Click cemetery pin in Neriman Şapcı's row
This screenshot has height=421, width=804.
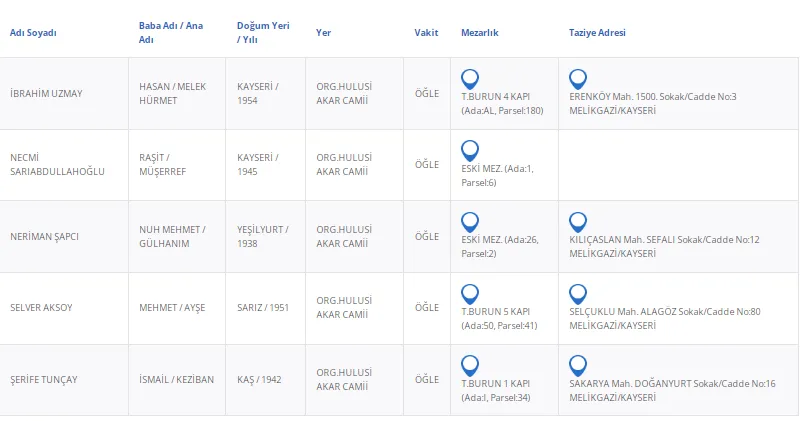click(x=470, y=221)
